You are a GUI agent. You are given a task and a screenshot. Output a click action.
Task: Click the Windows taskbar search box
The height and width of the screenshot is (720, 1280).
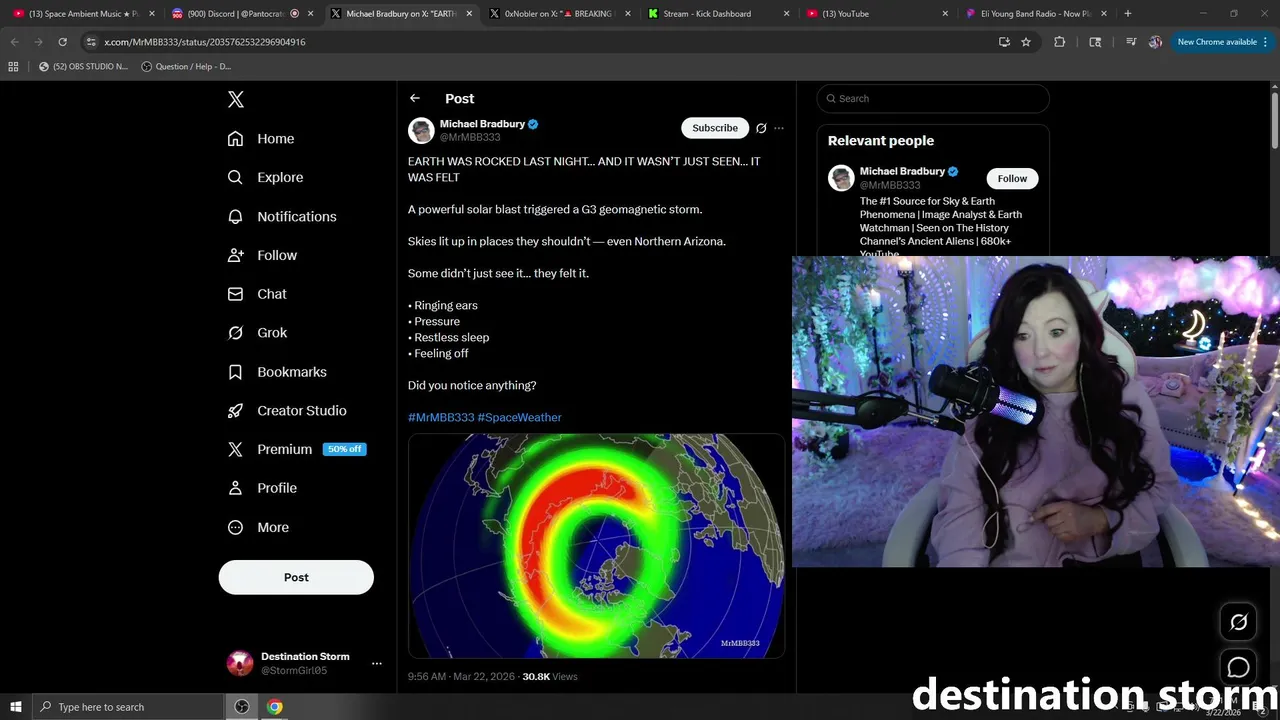click(127, 707)
